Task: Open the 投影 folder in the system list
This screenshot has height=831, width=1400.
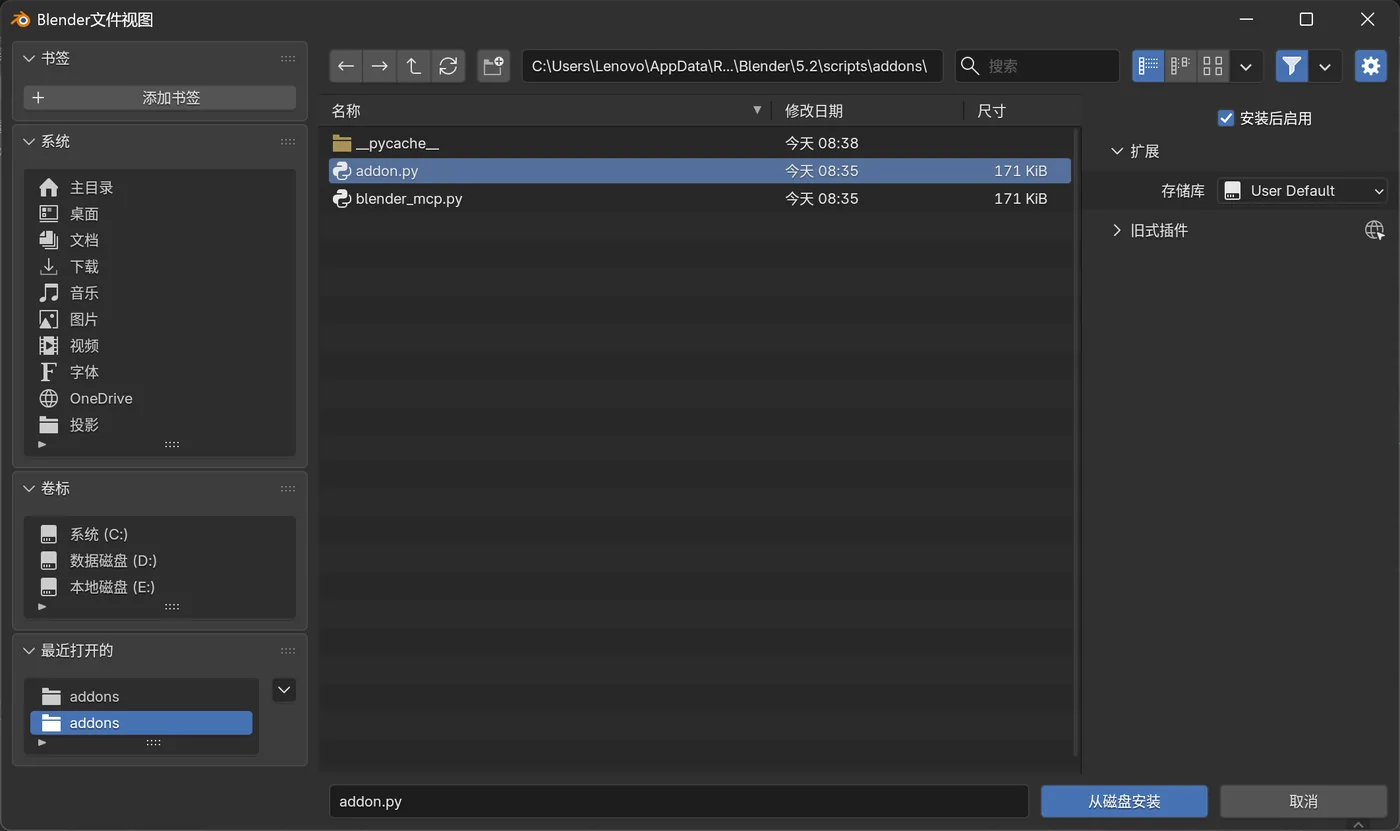Action: click(160, 425)
